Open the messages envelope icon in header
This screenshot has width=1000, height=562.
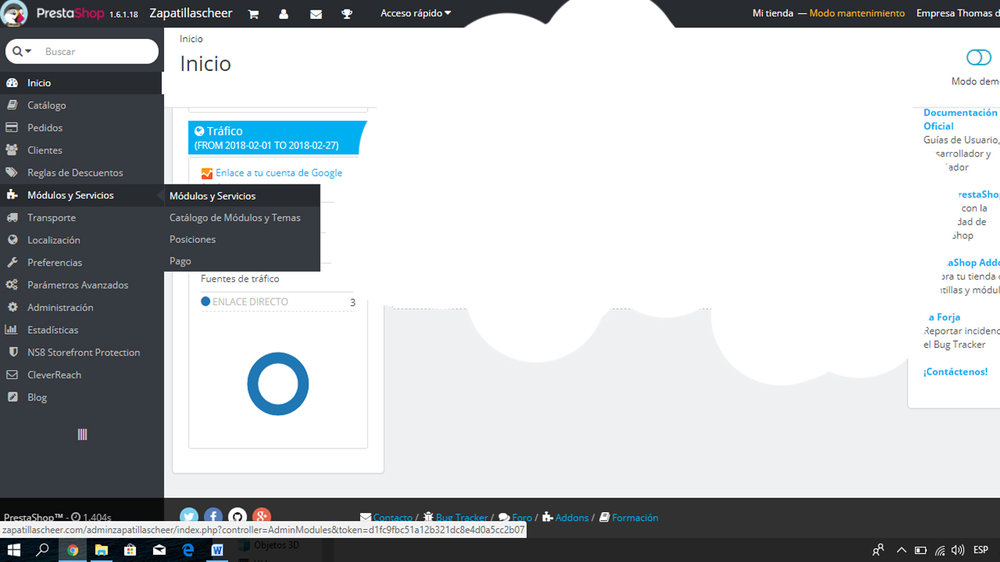click(316, 14)
